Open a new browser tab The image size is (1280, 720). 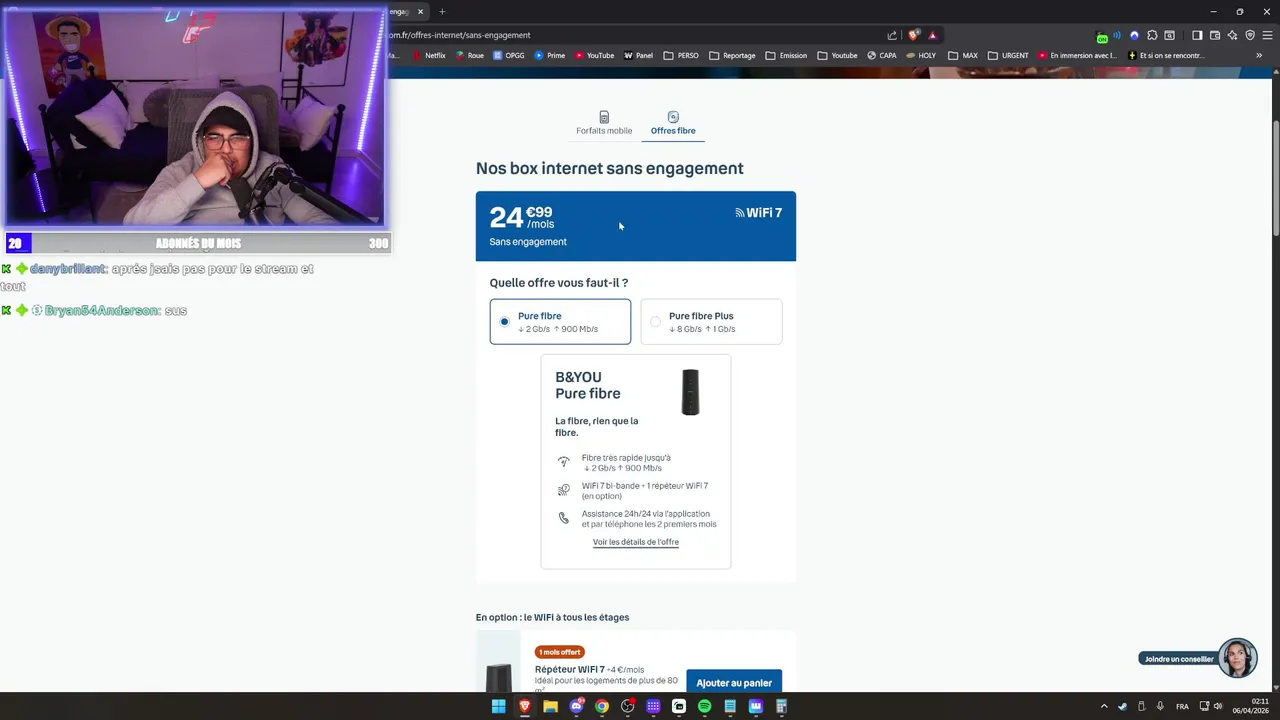click(442, 12)
